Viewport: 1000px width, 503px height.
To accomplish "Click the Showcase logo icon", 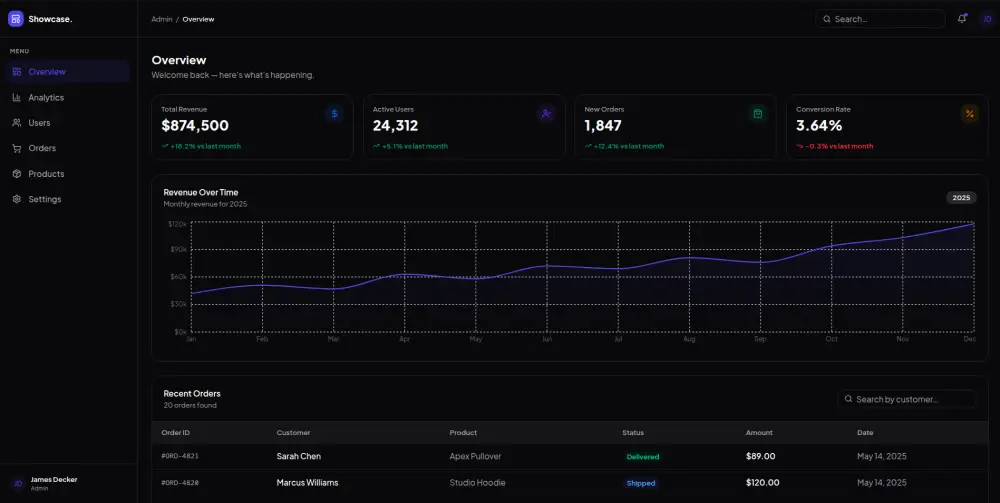I will 15,19.
